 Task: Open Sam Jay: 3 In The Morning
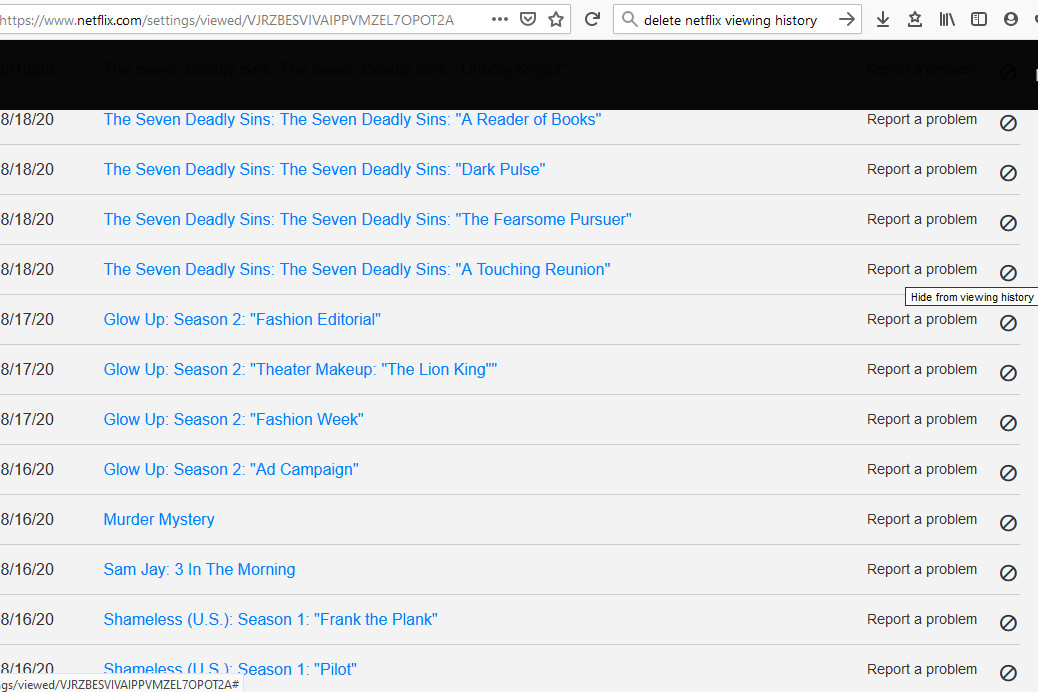click(x=199, y=569)
